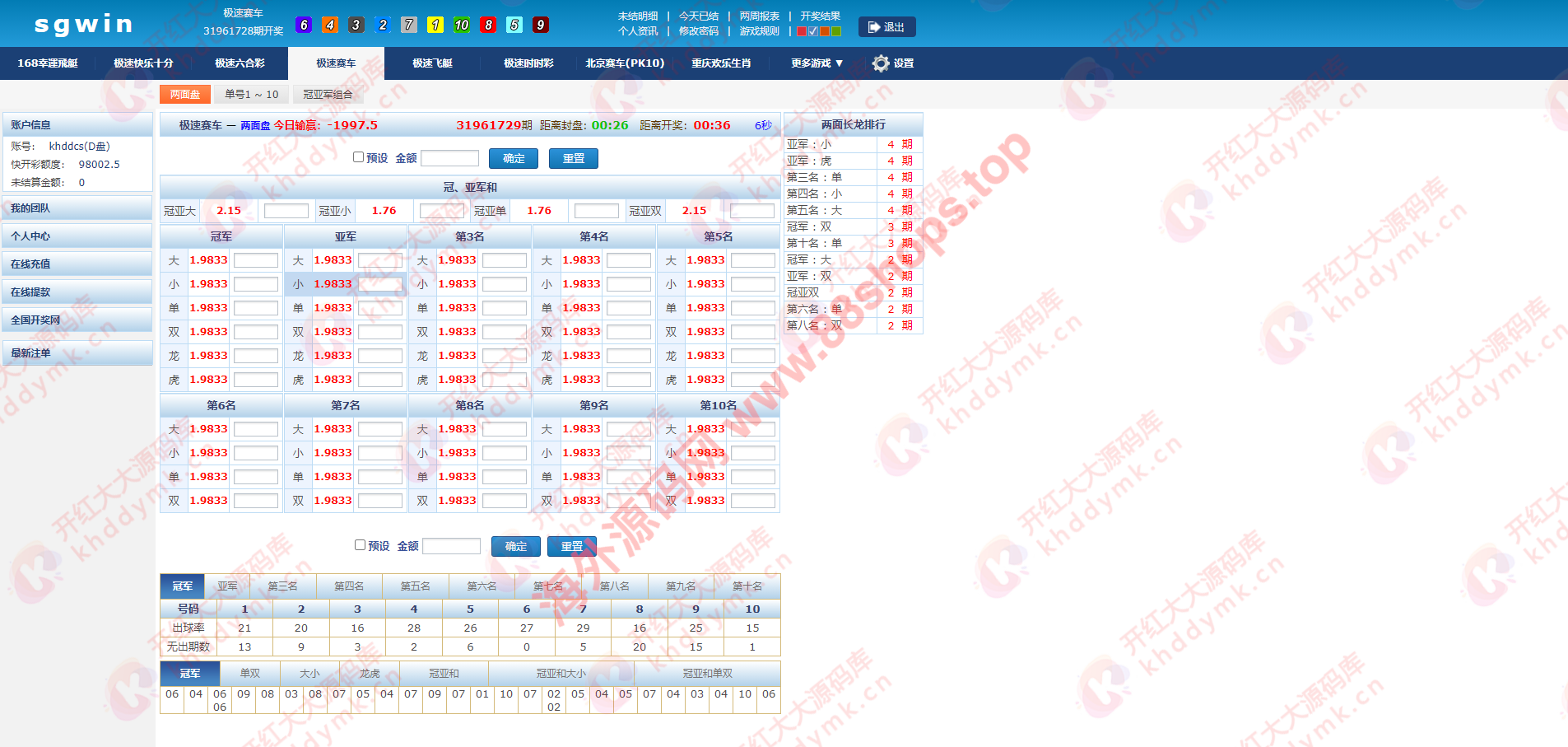Switch to the 单号1~10 tab
1568x747 pixels.
pos(252,95)
